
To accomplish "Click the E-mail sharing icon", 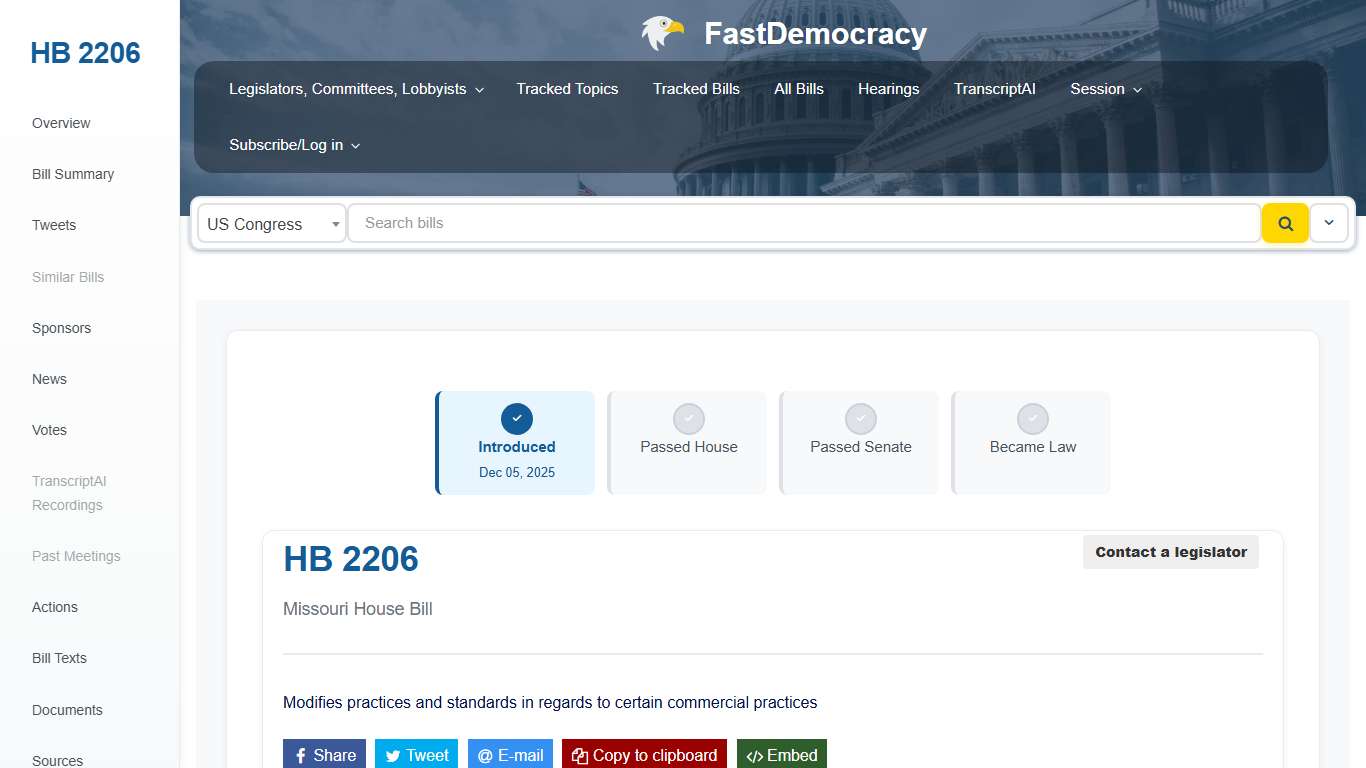I will click(484, 754).
